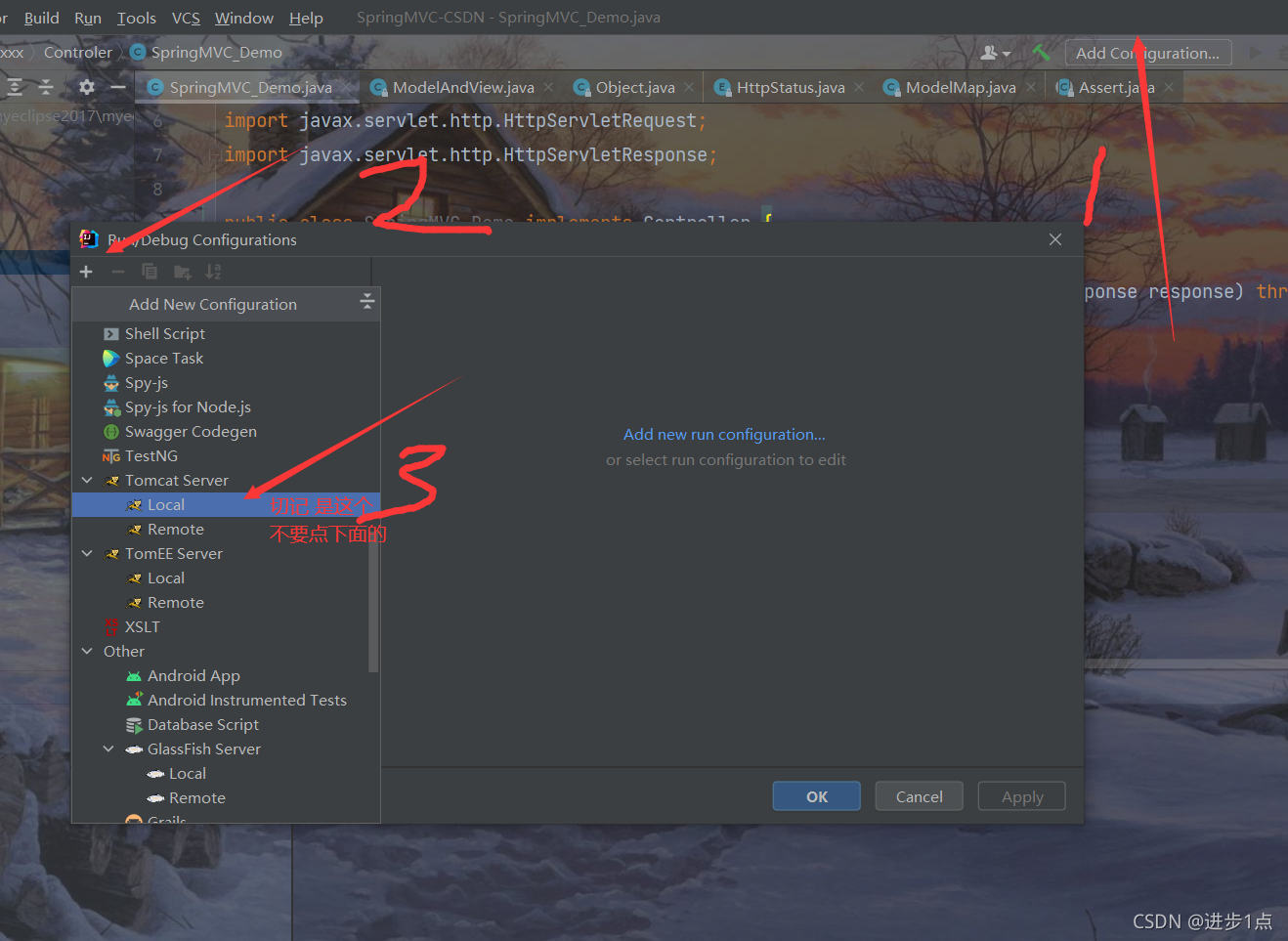1288x941 pixels.
Task: Collapse the TomEE Server node
Action: pyautogui.click(x=87, y=553)
